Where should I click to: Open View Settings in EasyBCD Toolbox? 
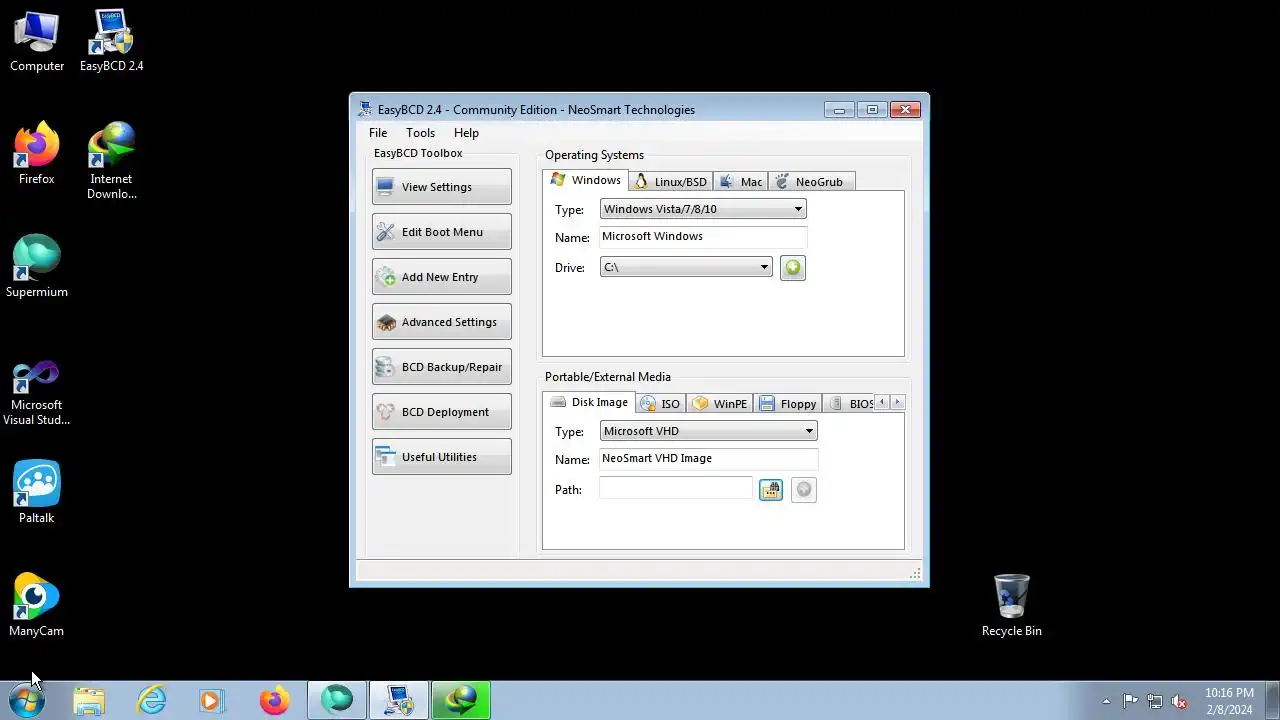[441, 187]
